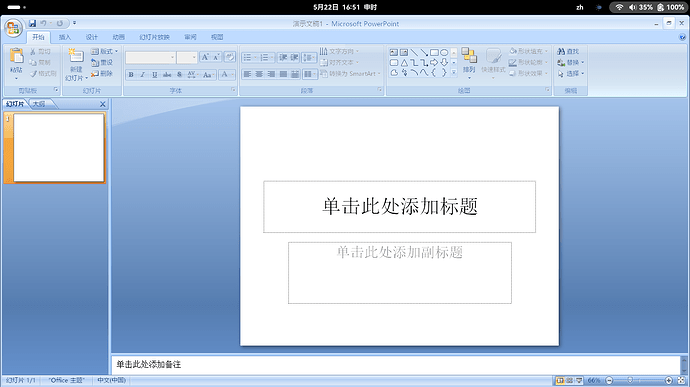This screenshot has height=387, width=690.
Task: Open Font Color dropdown arrow
Action: pos(232,75)
